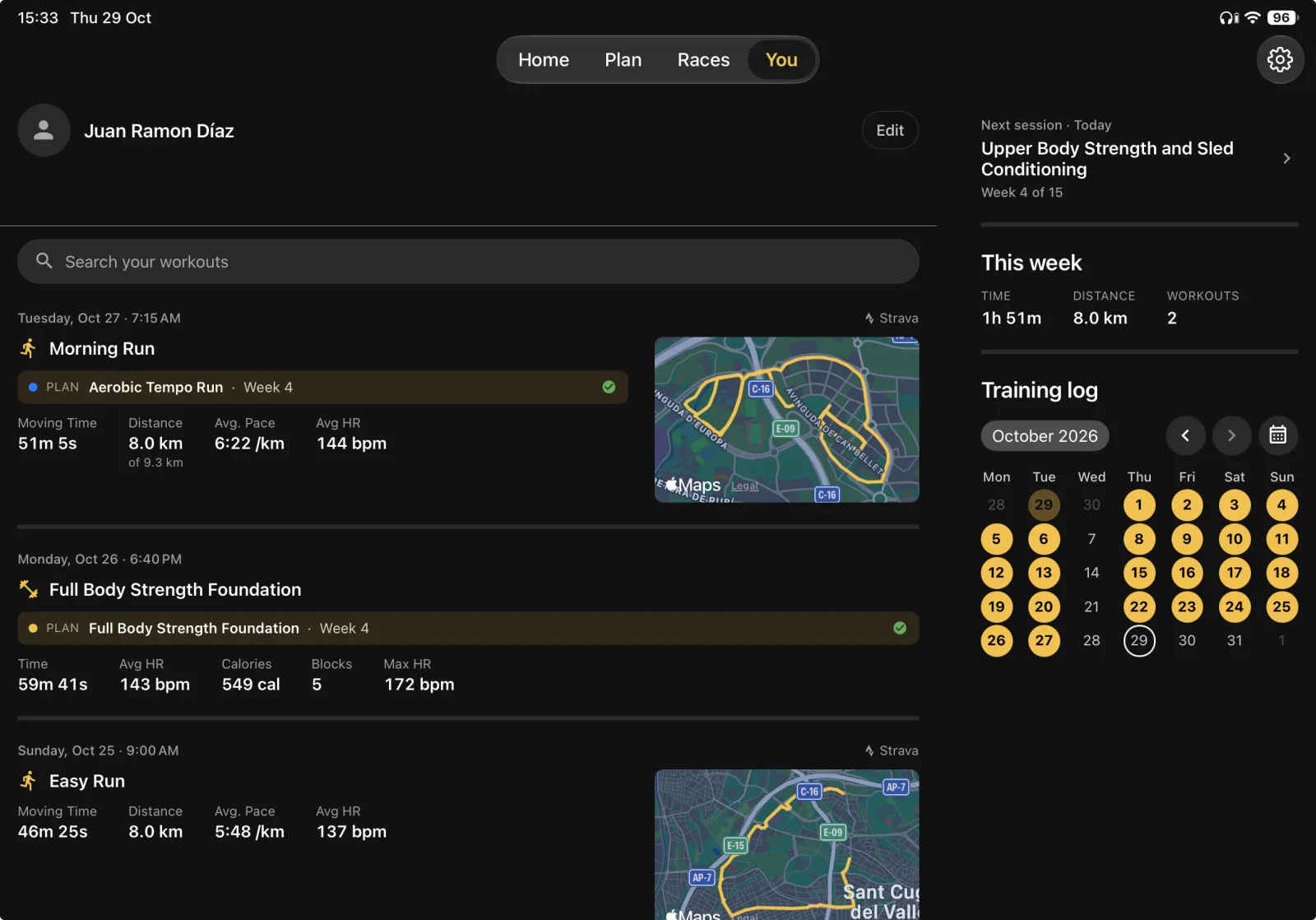Viewport: 1316px width, 920px height.
Task: Select the You tab
Action: click(781, 59)
